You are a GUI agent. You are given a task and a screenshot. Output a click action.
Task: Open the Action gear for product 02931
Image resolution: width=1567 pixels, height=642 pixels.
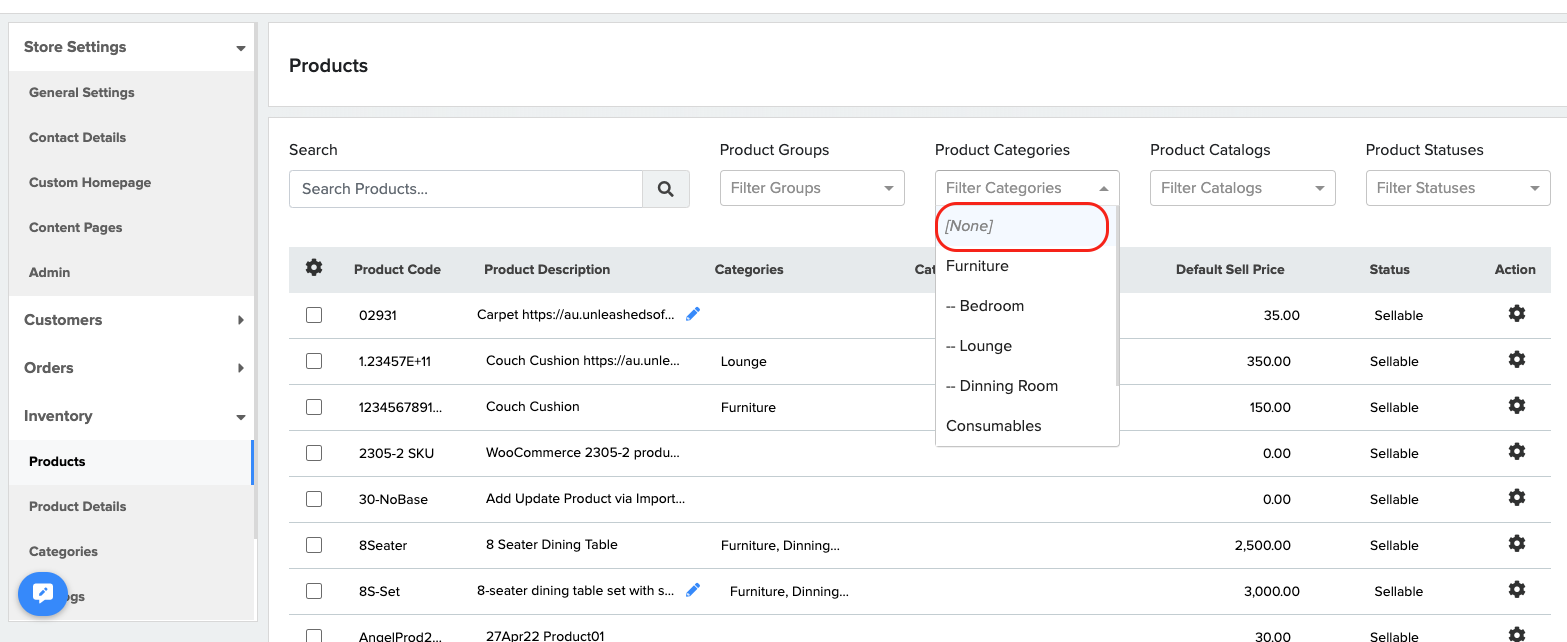pyautogui.click(x=1517, y=313)
